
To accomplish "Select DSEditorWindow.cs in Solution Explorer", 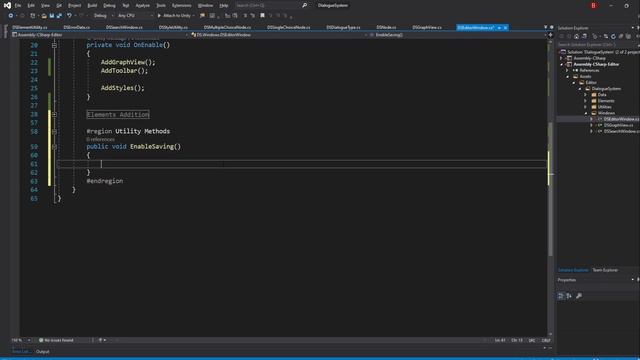I will 621,119.
